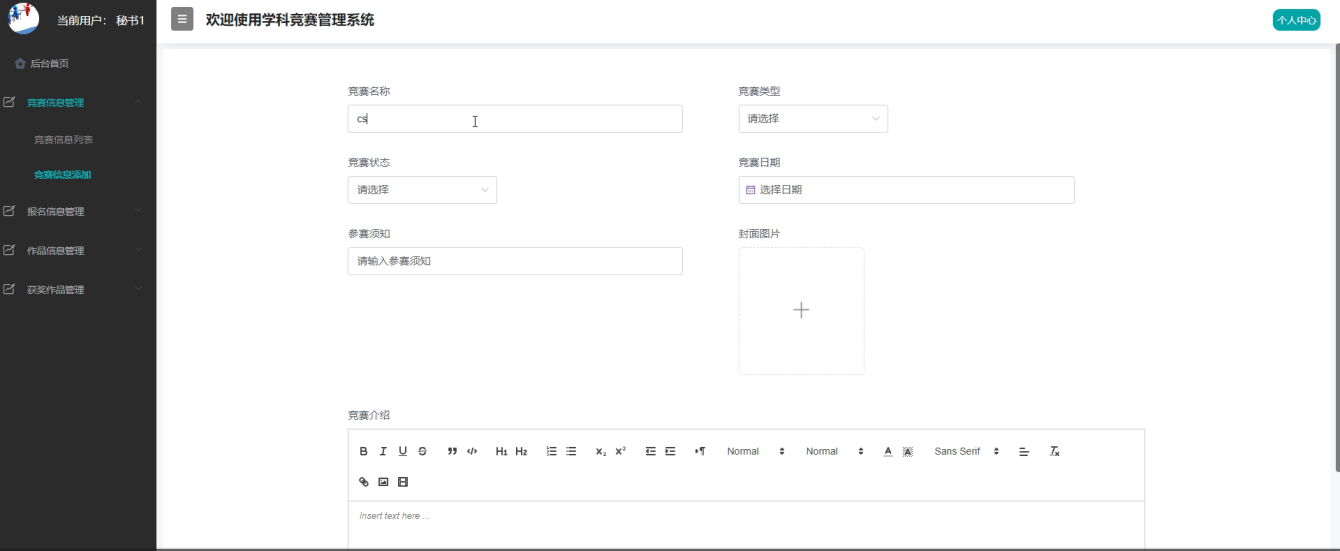Expand the 作品信息管理 menu
This screenshot has width=1340, height=551.
(x=78, y=250)
